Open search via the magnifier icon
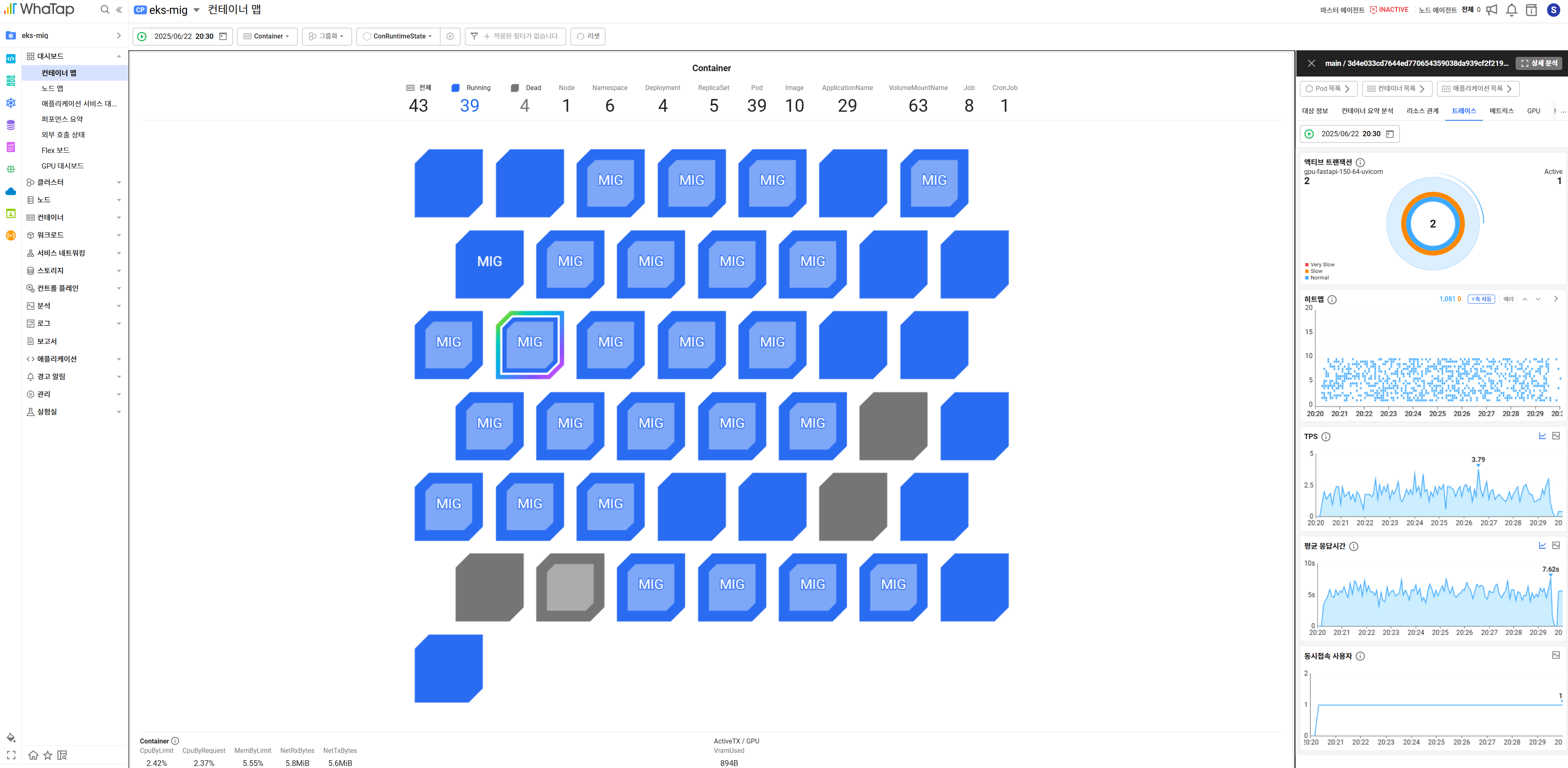This screenshot has width=1568, height=768. [x=105, y=10]
